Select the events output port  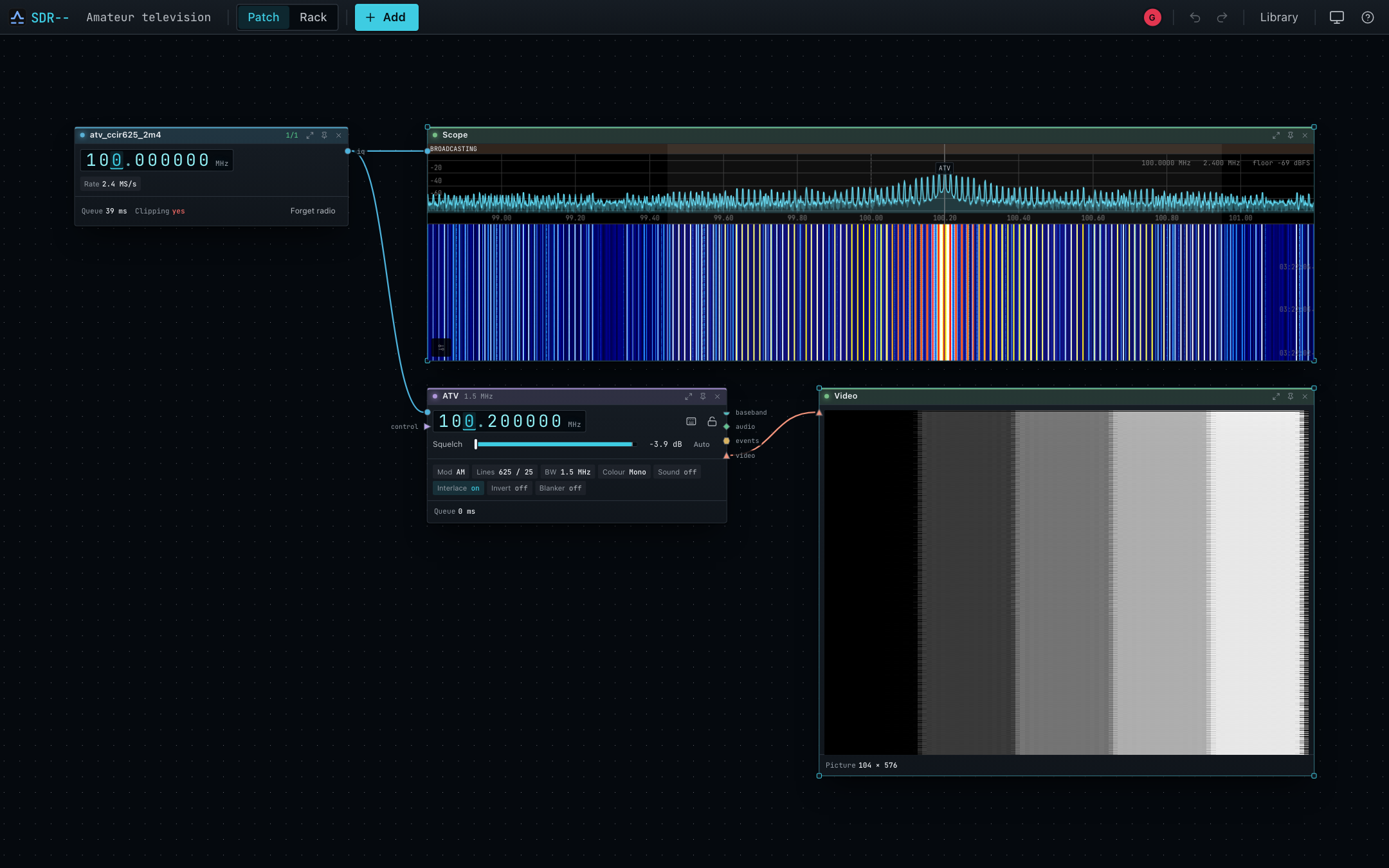pos(727,441)
